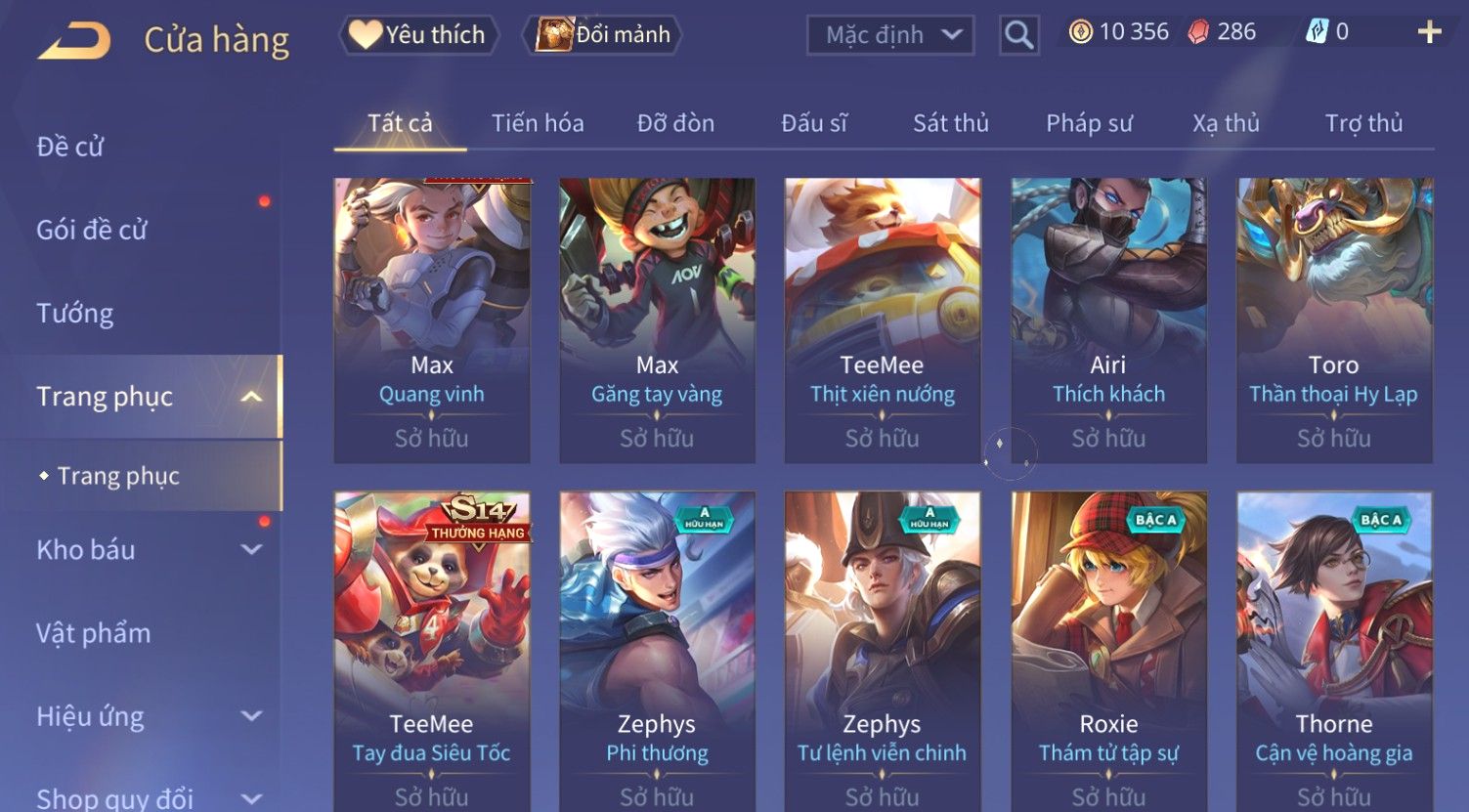Screen dimensions: 1469x812
Task: Open Tướng in the sidebar
Action: (75, 313)
